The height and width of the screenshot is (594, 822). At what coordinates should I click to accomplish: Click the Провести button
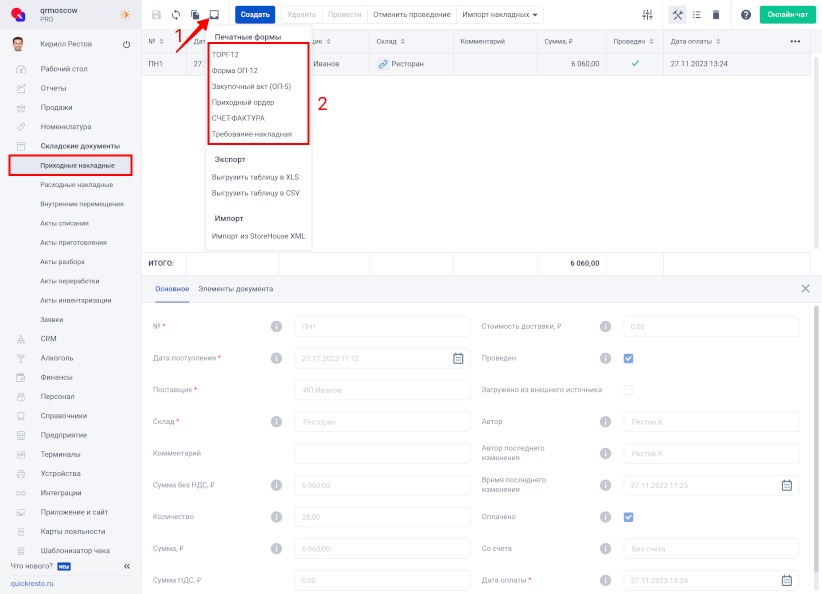tap(344, 15)
